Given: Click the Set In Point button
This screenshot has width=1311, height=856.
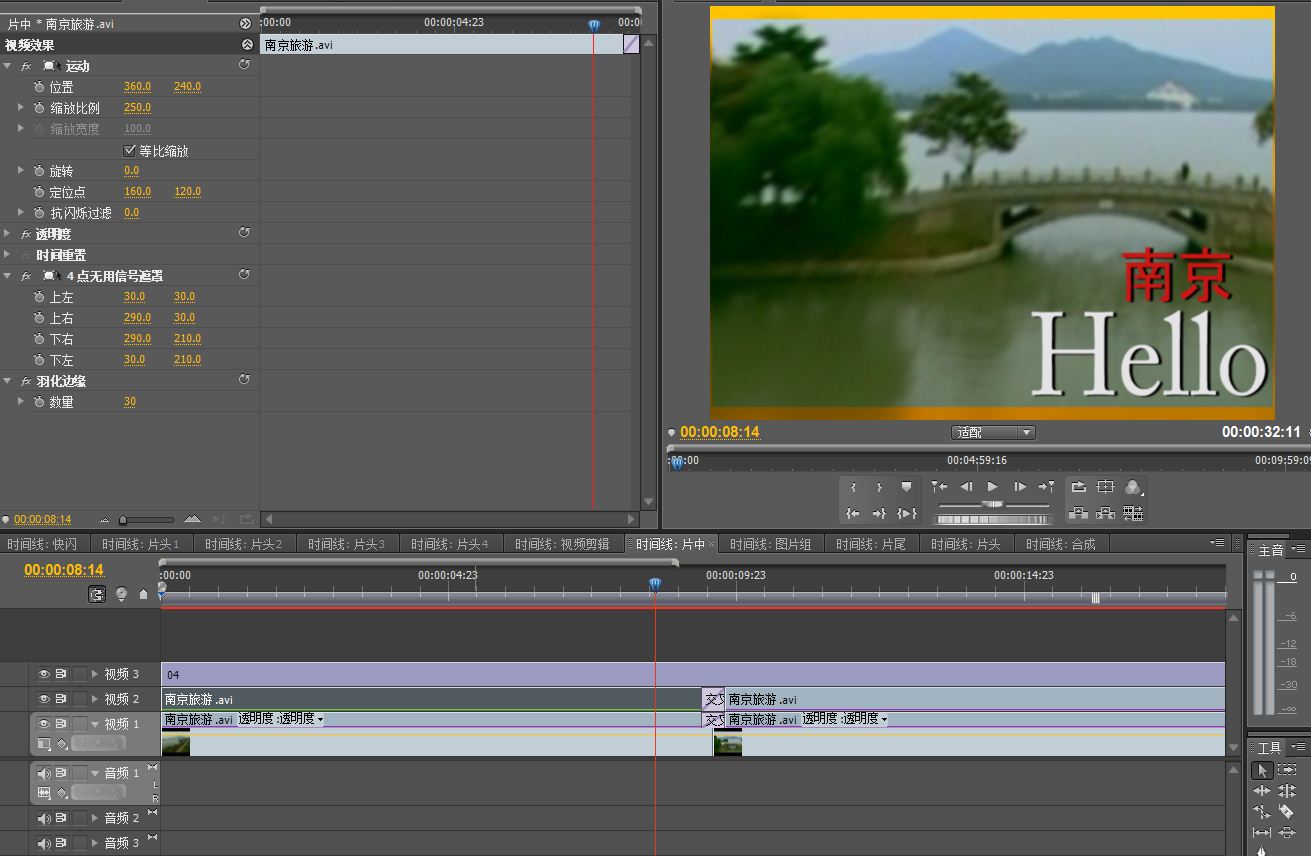Looking at the screenshot, I should coord(853,487).
